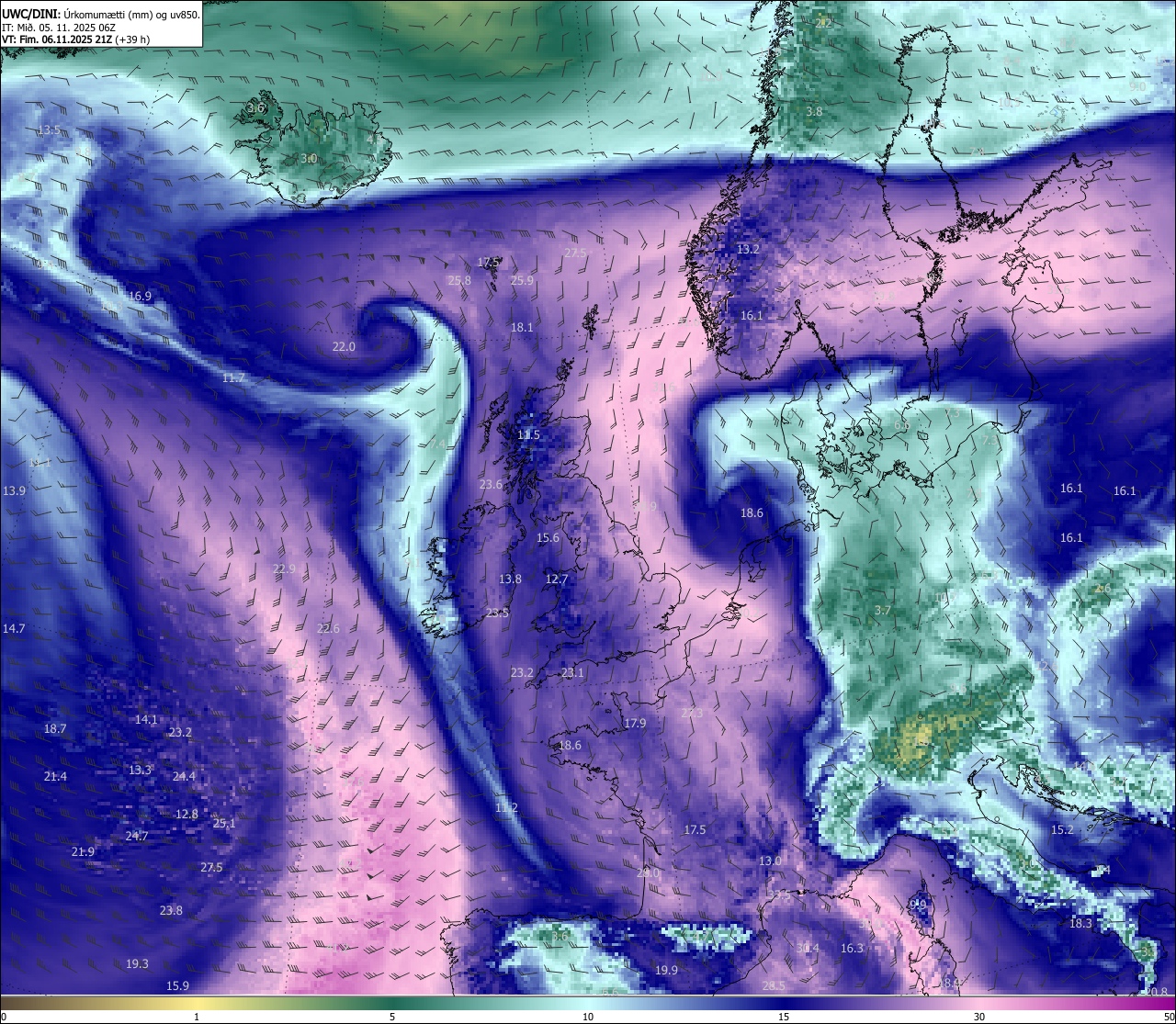Click the 18.7 value in the southwest Atlantic
This screenshot has height=1024, width=1176.
pos(55,729)
